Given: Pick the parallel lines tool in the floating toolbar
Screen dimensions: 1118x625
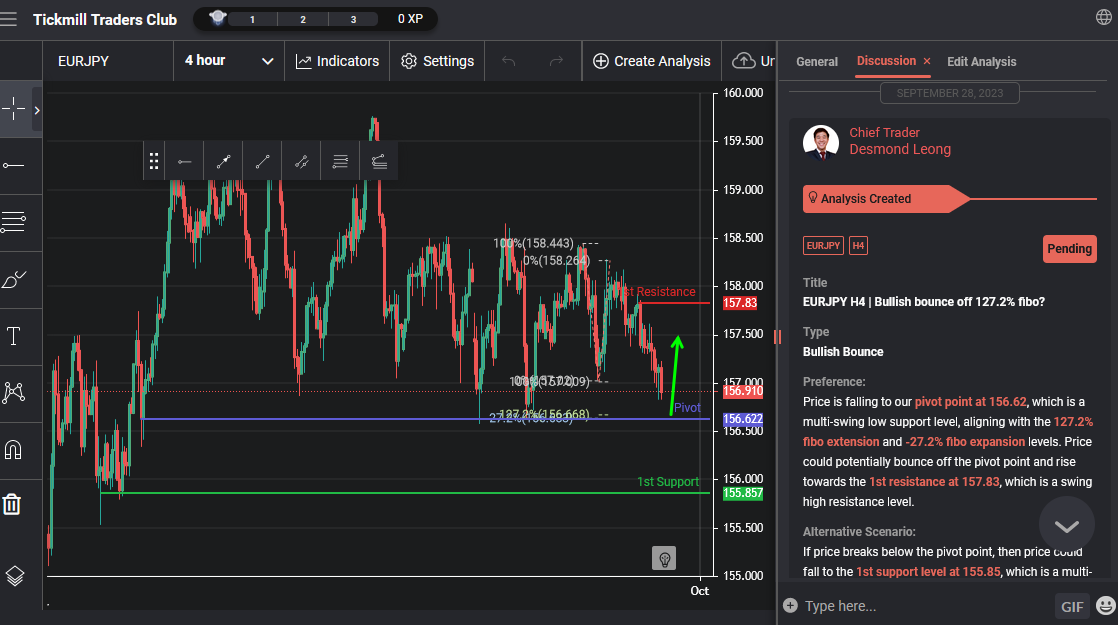Looking at the screenshot, I should point(340,162).
